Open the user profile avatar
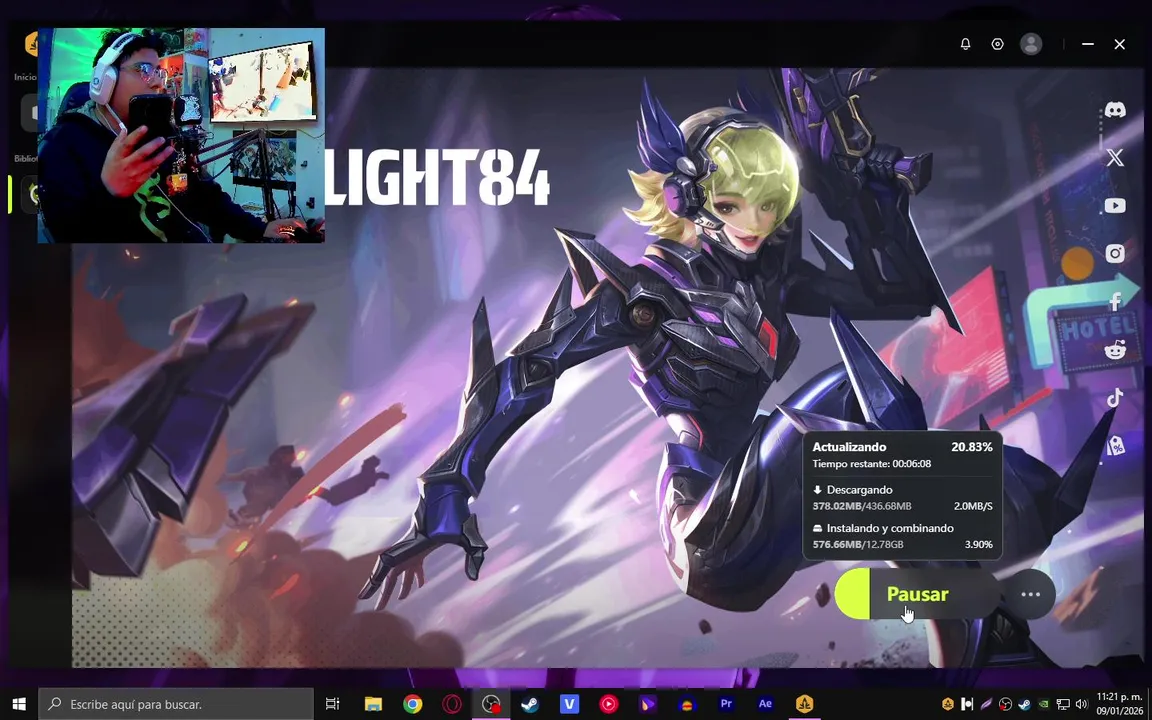The height and width of the screenshot is (720, 1152). [x=1031, y=44]
